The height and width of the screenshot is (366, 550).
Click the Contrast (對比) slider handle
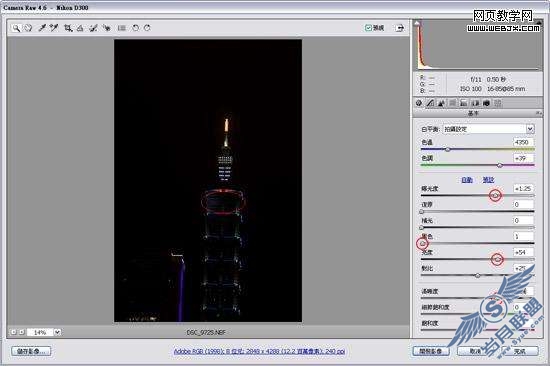(x=478, y=275)
